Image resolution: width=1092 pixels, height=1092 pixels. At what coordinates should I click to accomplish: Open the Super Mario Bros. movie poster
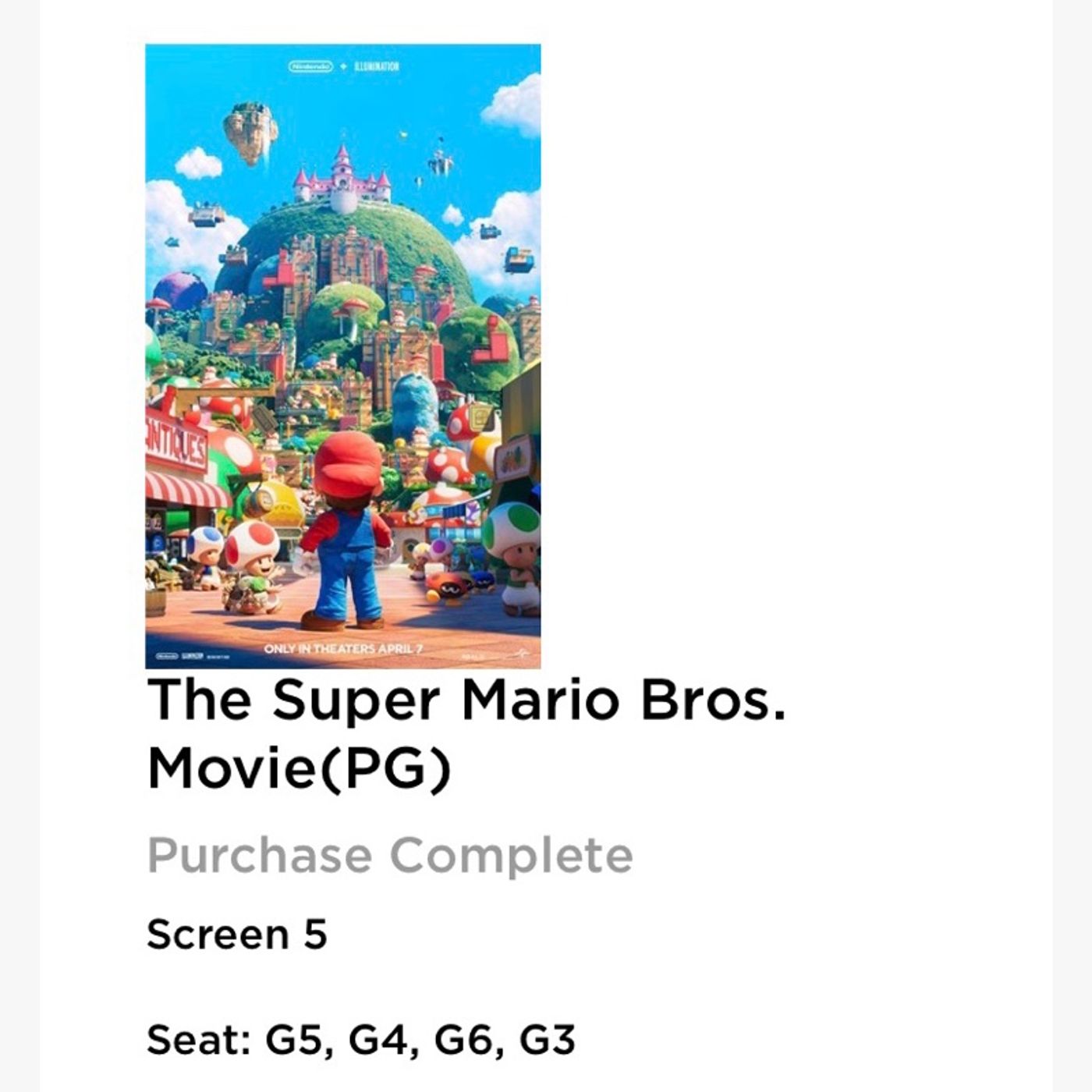(x=342, y=356)
